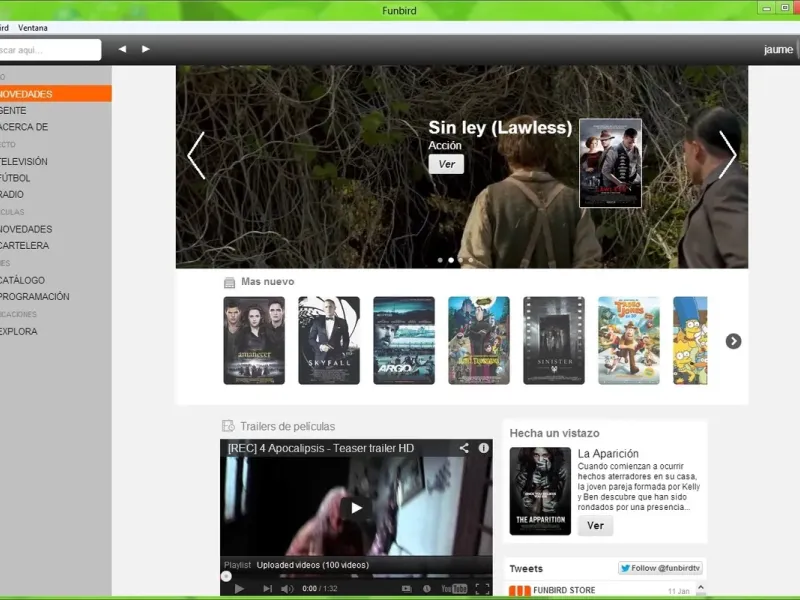Open the Ventana menu
Viewport: 800px width, 600px height.
(33, 28)
